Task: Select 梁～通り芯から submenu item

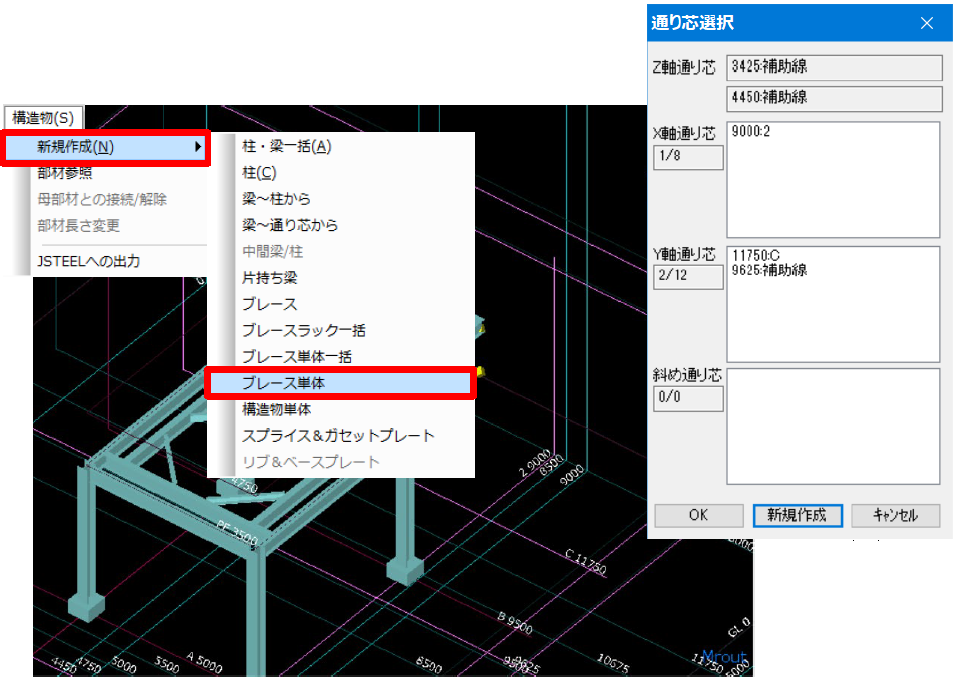Action: pos(290,225)
